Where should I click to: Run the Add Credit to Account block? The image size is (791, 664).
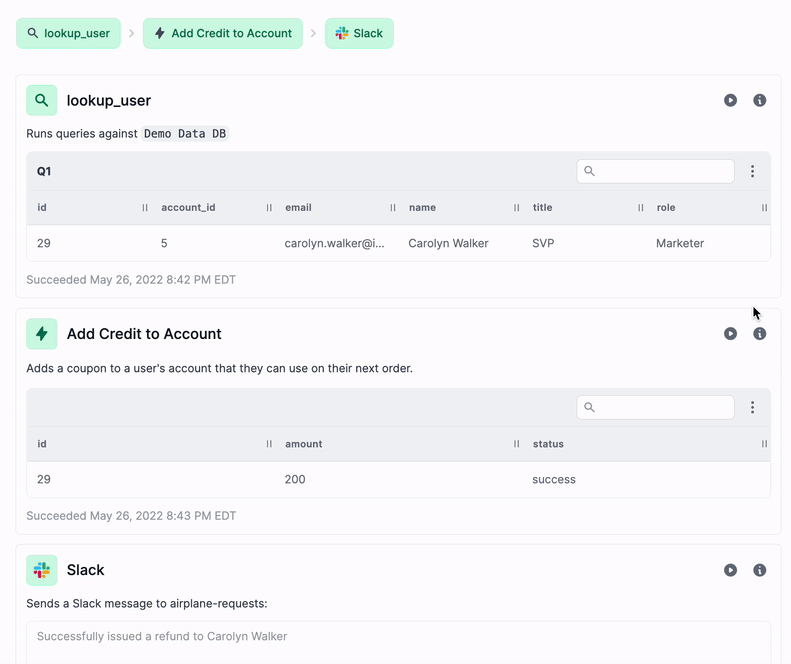pos(730,334)
